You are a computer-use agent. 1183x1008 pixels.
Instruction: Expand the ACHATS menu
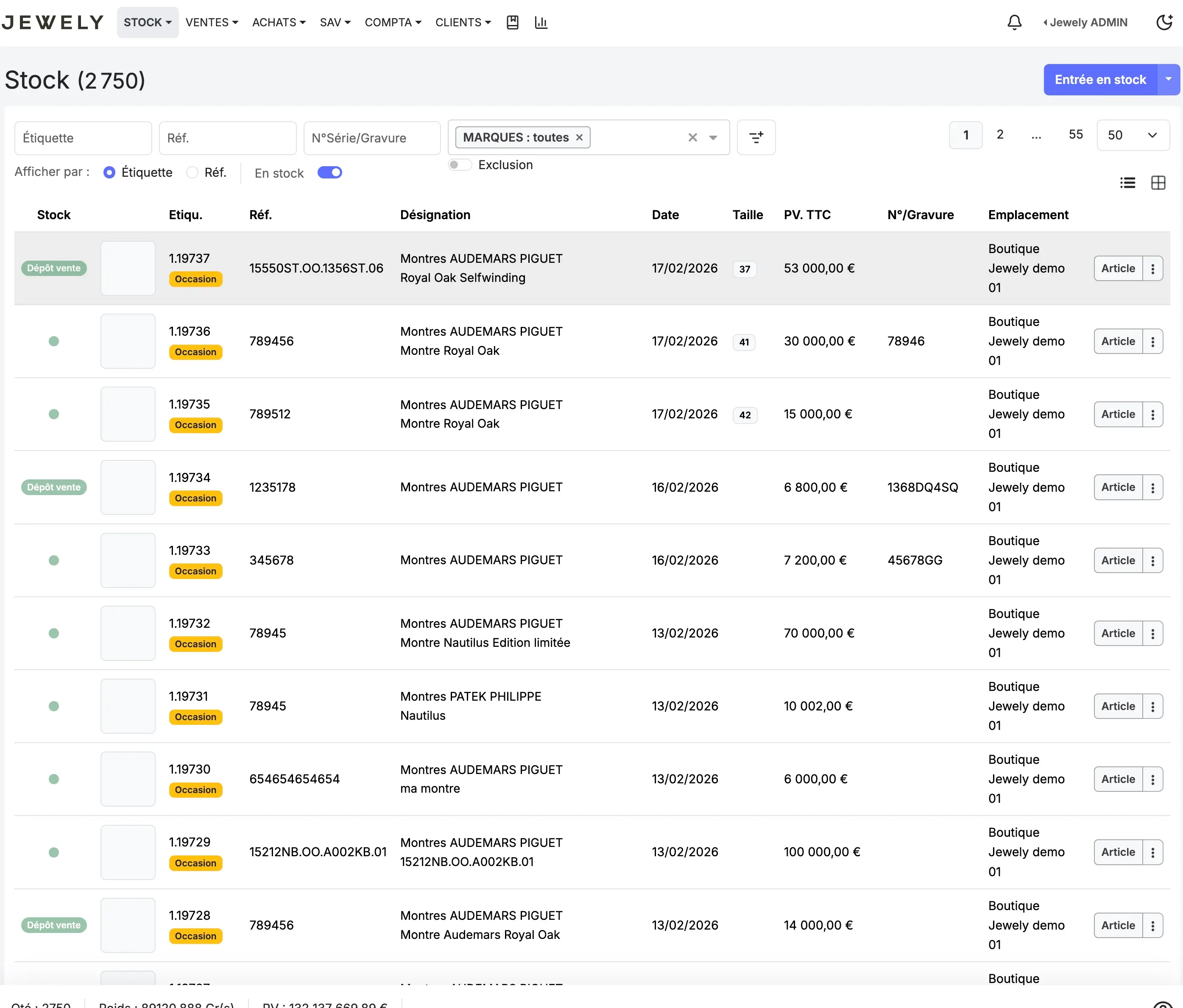coord(279,22)
